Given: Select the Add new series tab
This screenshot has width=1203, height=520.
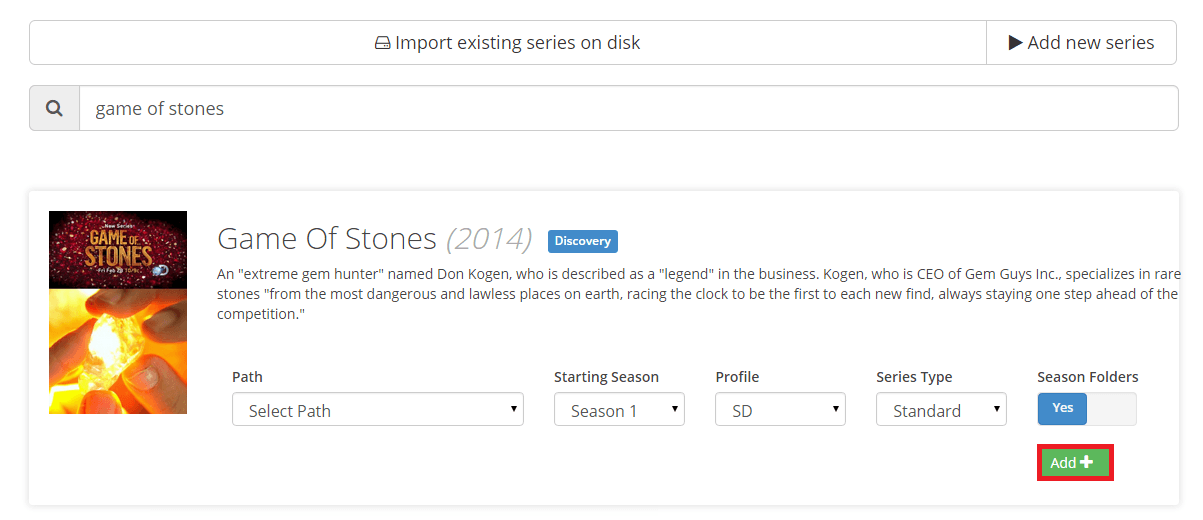Looking at the screenshot, I should (x=1081, y=43).
